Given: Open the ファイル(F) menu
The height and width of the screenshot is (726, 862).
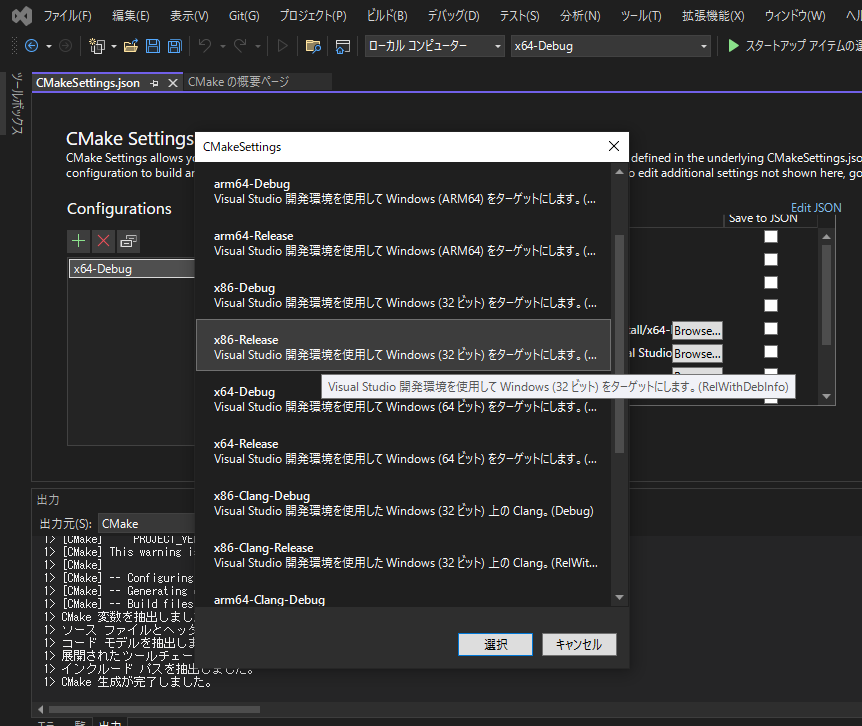Looking at the screenshot, I should click(68, 16).
